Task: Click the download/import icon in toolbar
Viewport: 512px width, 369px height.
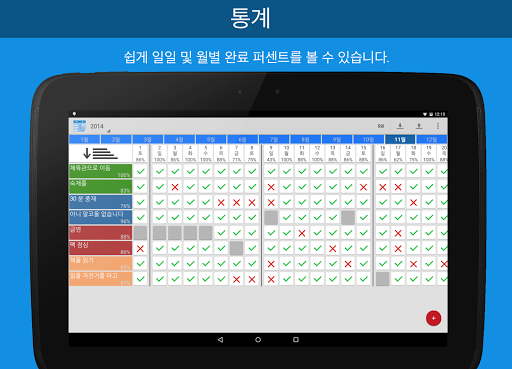Action: click(400, 126)
